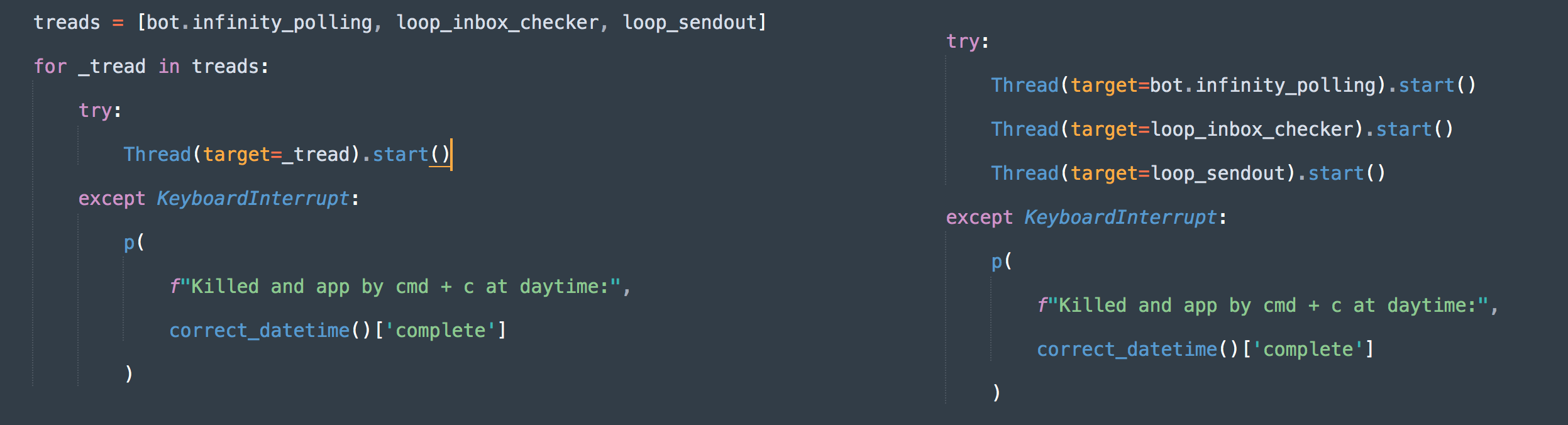Click the 'treads' variable in the list assignment
This screenshot has height=425, width=1568.
pyautogui.click(x=67, y=23)
